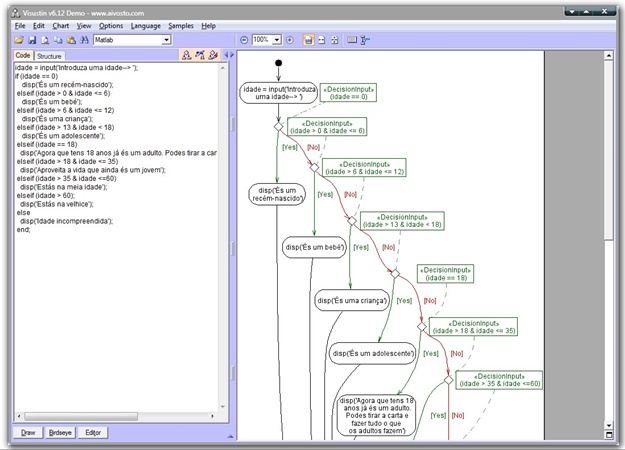
Task: Open the Chart menu
Action: click(61, 26)
